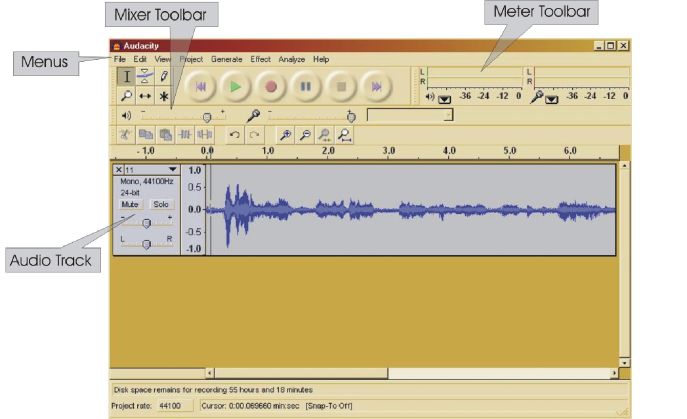Click the disk space remaining message

(213, 390)
